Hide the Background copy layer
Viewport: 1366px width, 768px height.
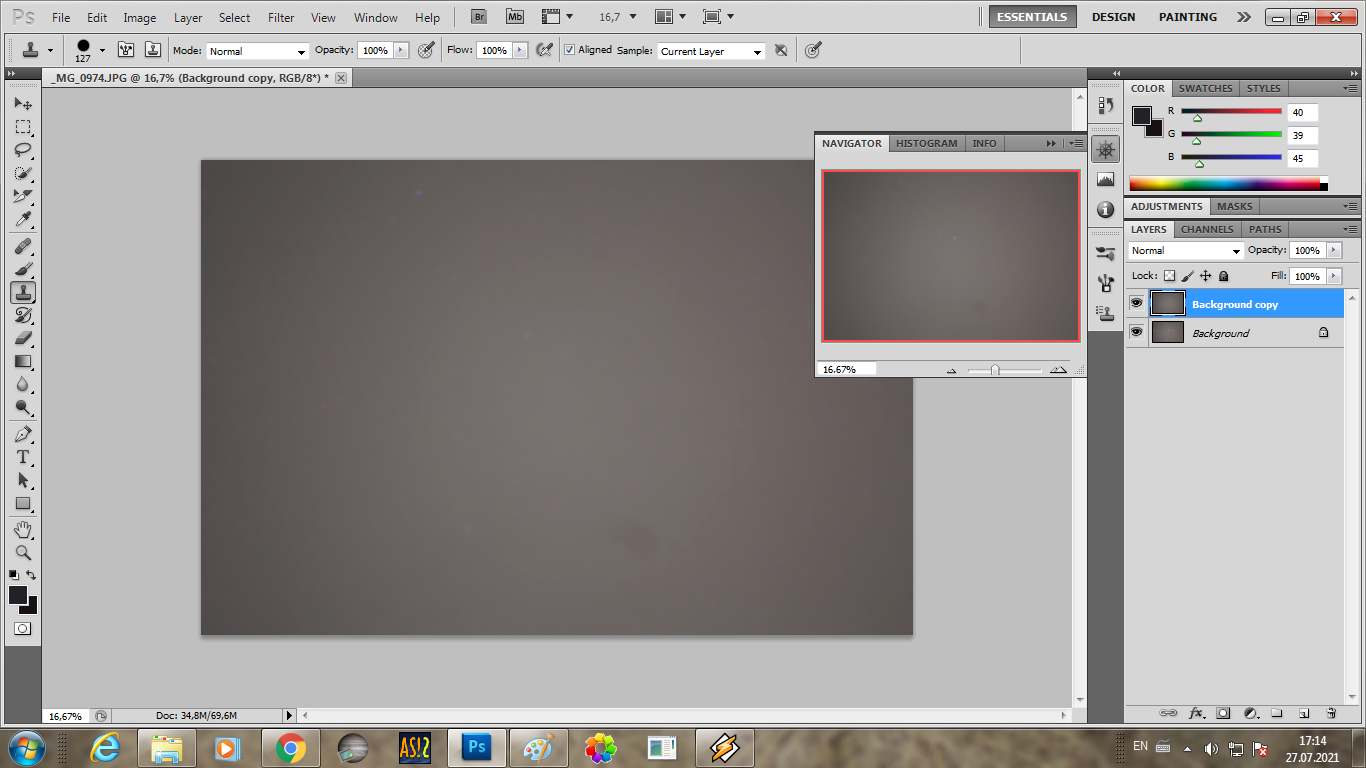pos(1136,303)
